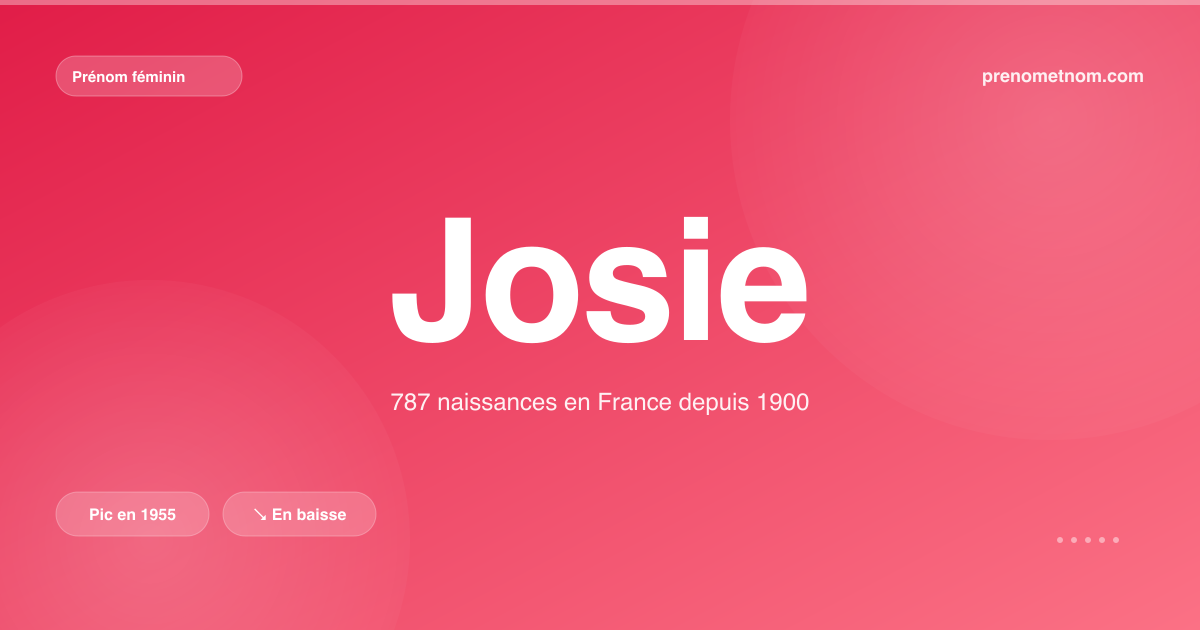1200x630 pixels.
Task: Select the large "Josie" name heading
Action: pos(599,279)
